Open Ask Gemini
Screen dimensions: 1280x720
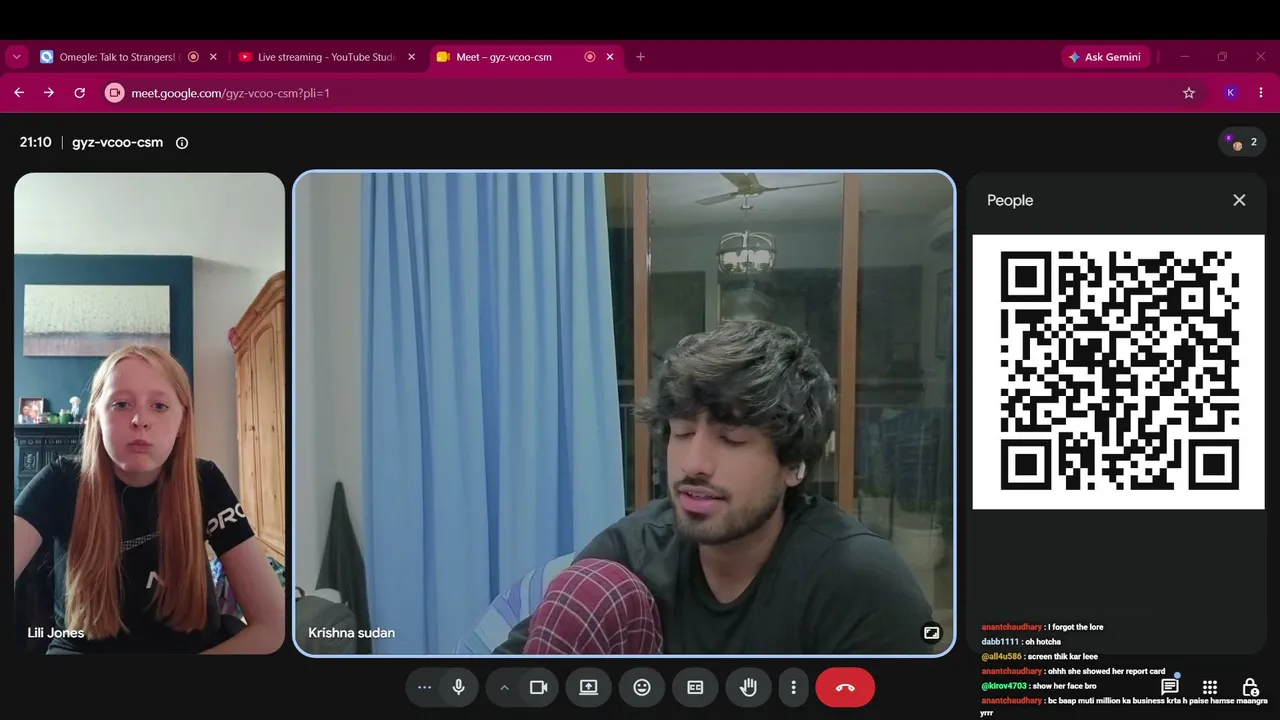[1106, 57]
